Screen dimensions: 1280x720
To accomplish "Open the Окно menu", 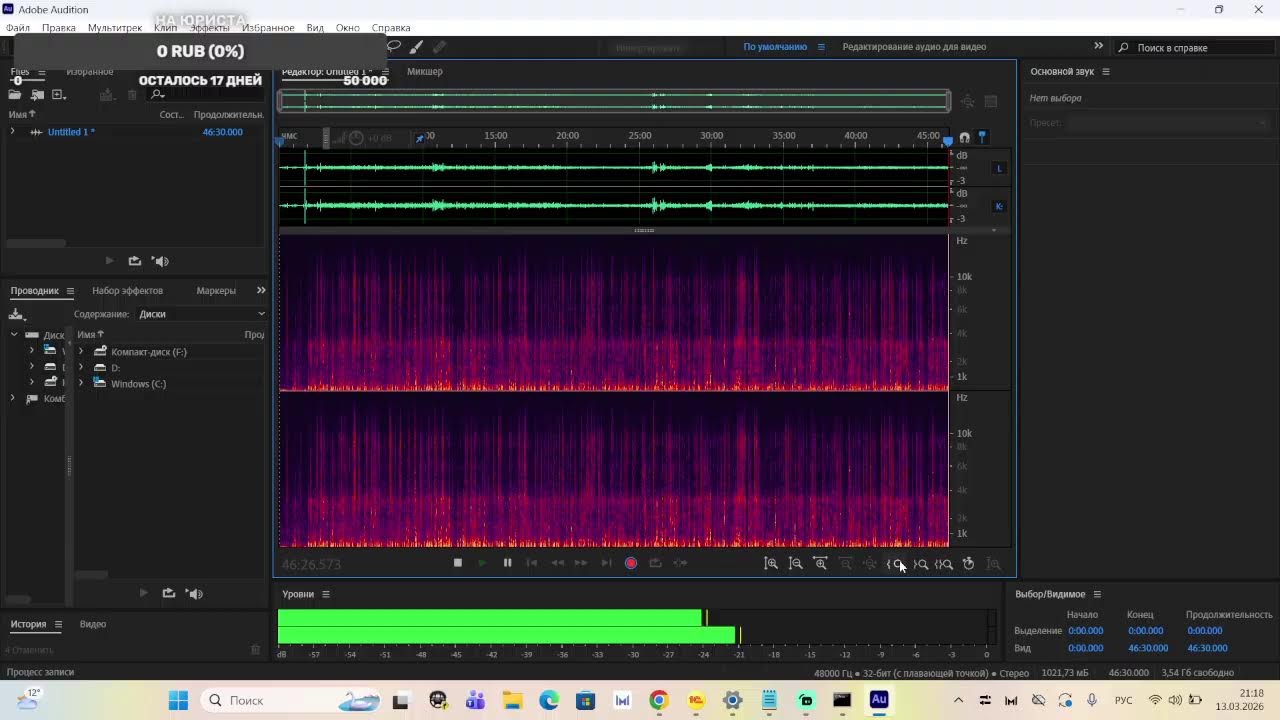I will (x=348, y=28).
